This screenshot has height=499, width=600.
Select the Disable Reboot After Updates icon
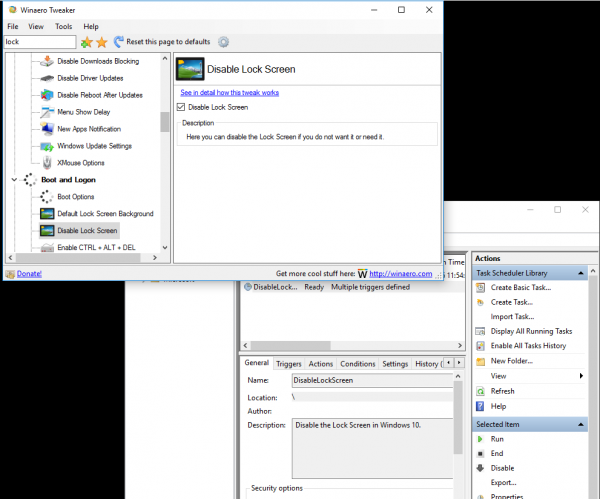(47, 95)
